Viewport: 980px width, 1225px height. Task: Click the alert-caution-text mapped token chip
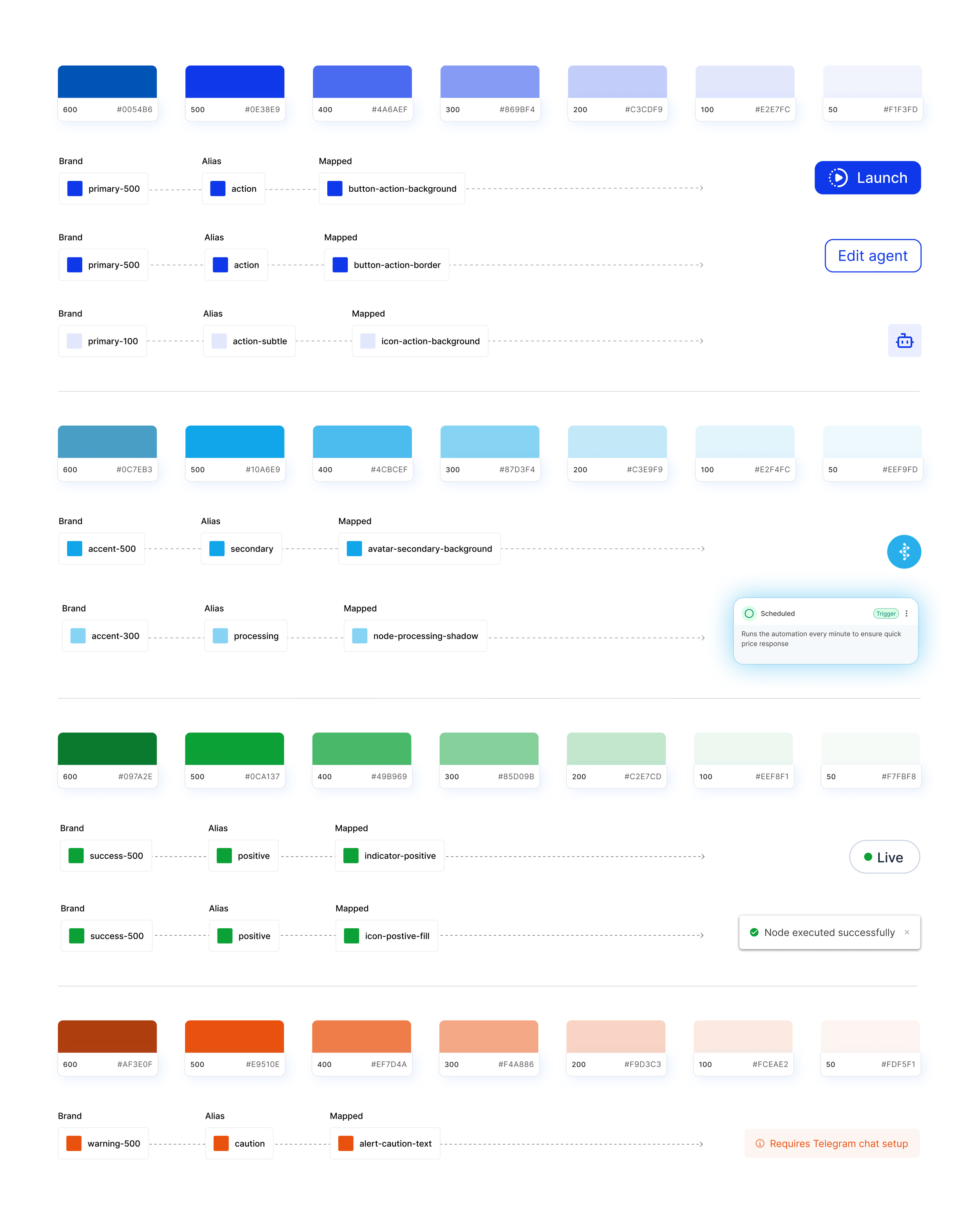385,1144
